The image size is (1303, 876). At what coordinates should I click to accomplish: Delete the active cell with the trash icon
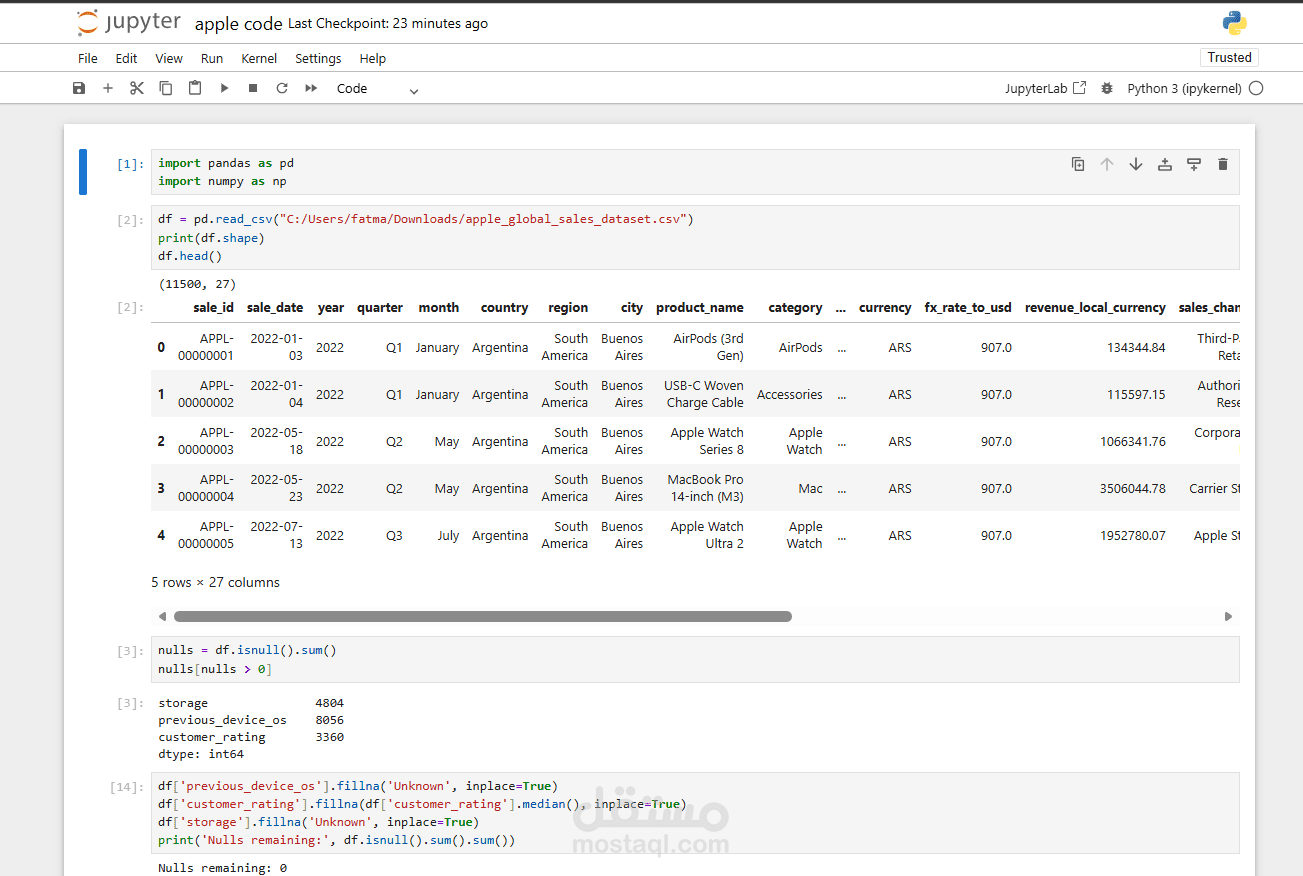[1222, 164]
